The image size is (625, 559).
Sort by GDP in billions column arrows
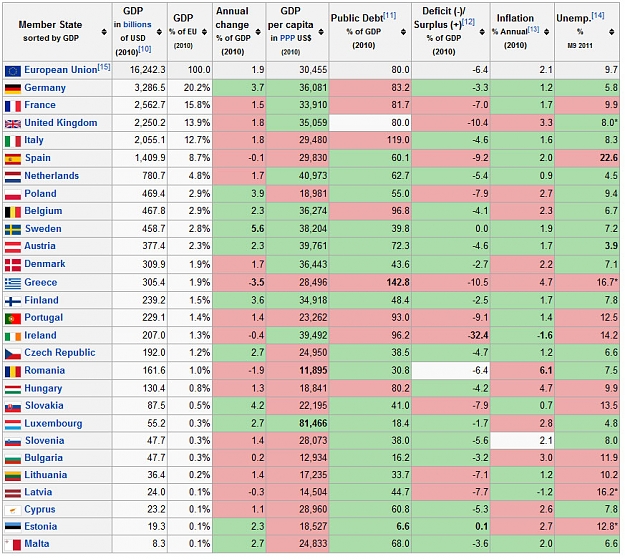159,32
